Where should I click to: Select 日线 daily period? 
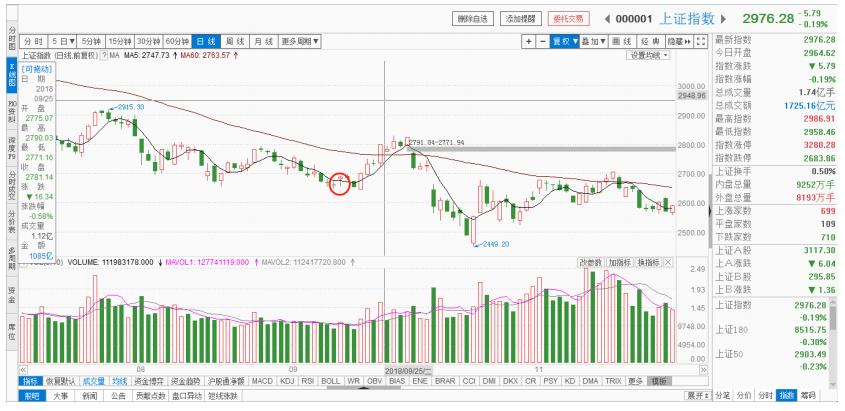pyautogui.click(x=206, y=41)
